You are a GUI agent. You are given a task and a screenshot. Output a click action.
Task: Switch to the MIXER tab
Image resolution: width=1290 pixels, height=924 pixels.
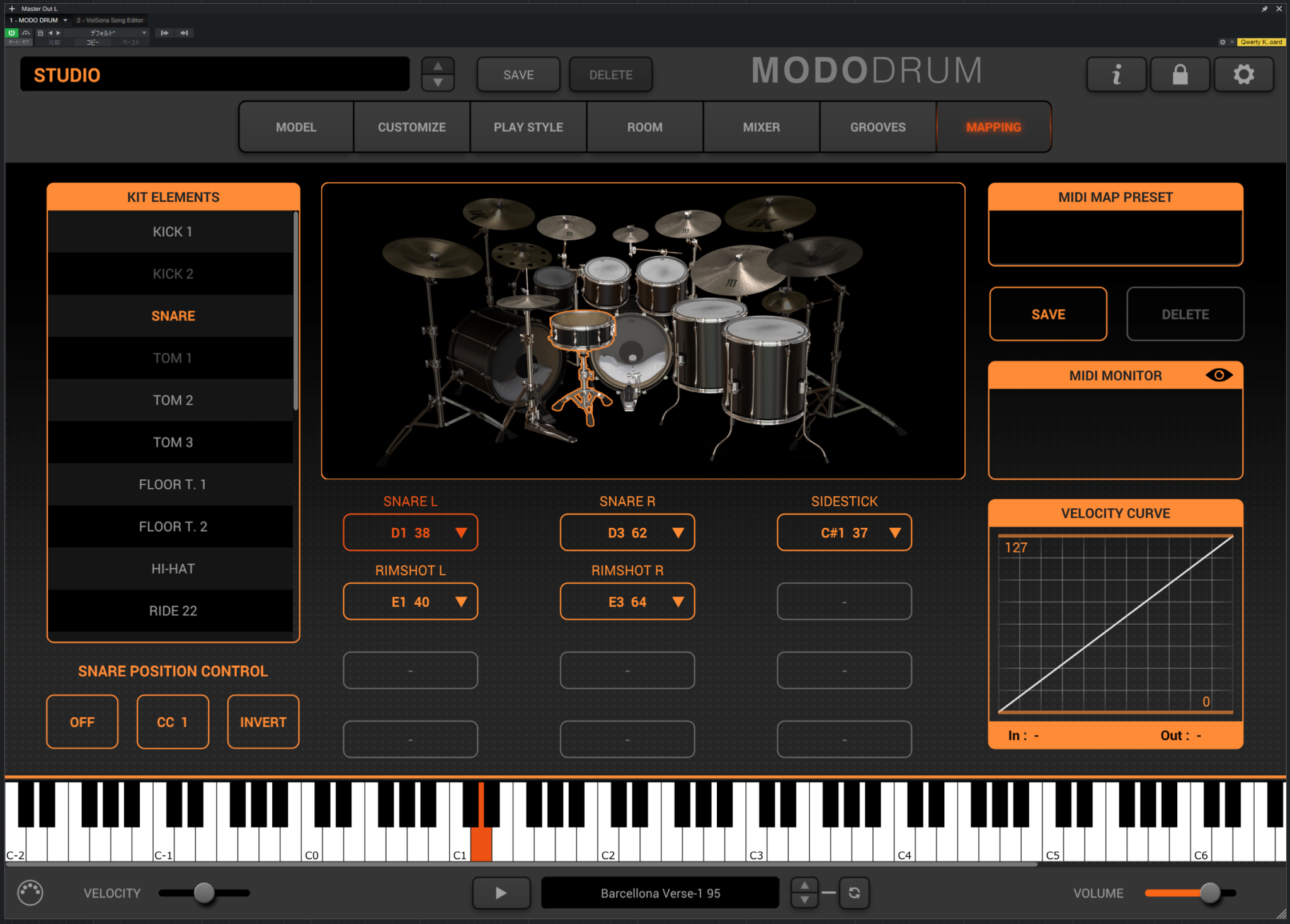click(761, 127)
